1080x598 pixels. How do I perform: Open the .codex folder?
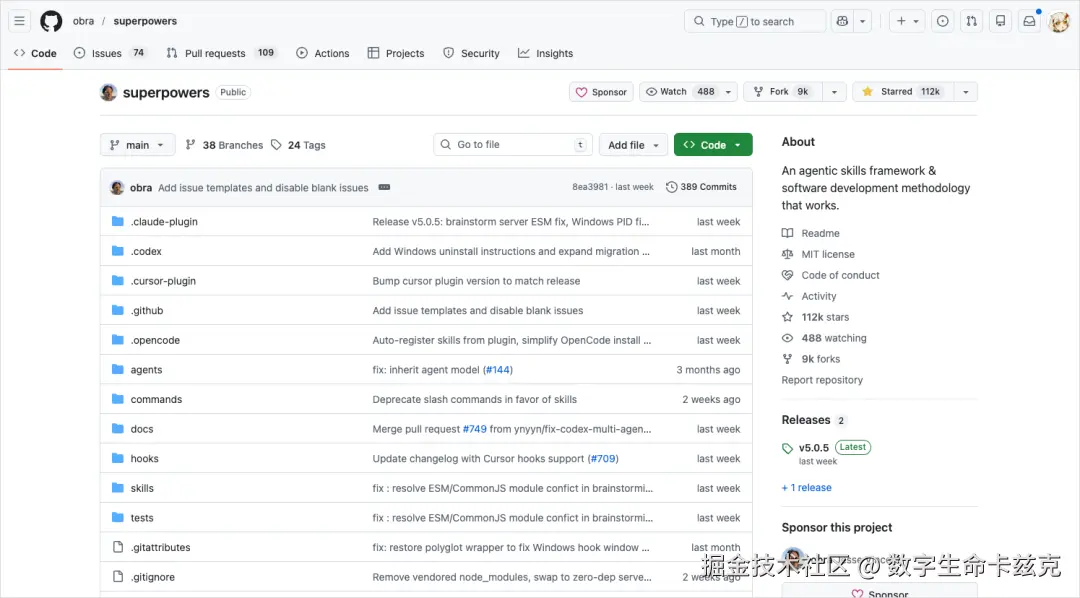(x=146, y=251)
